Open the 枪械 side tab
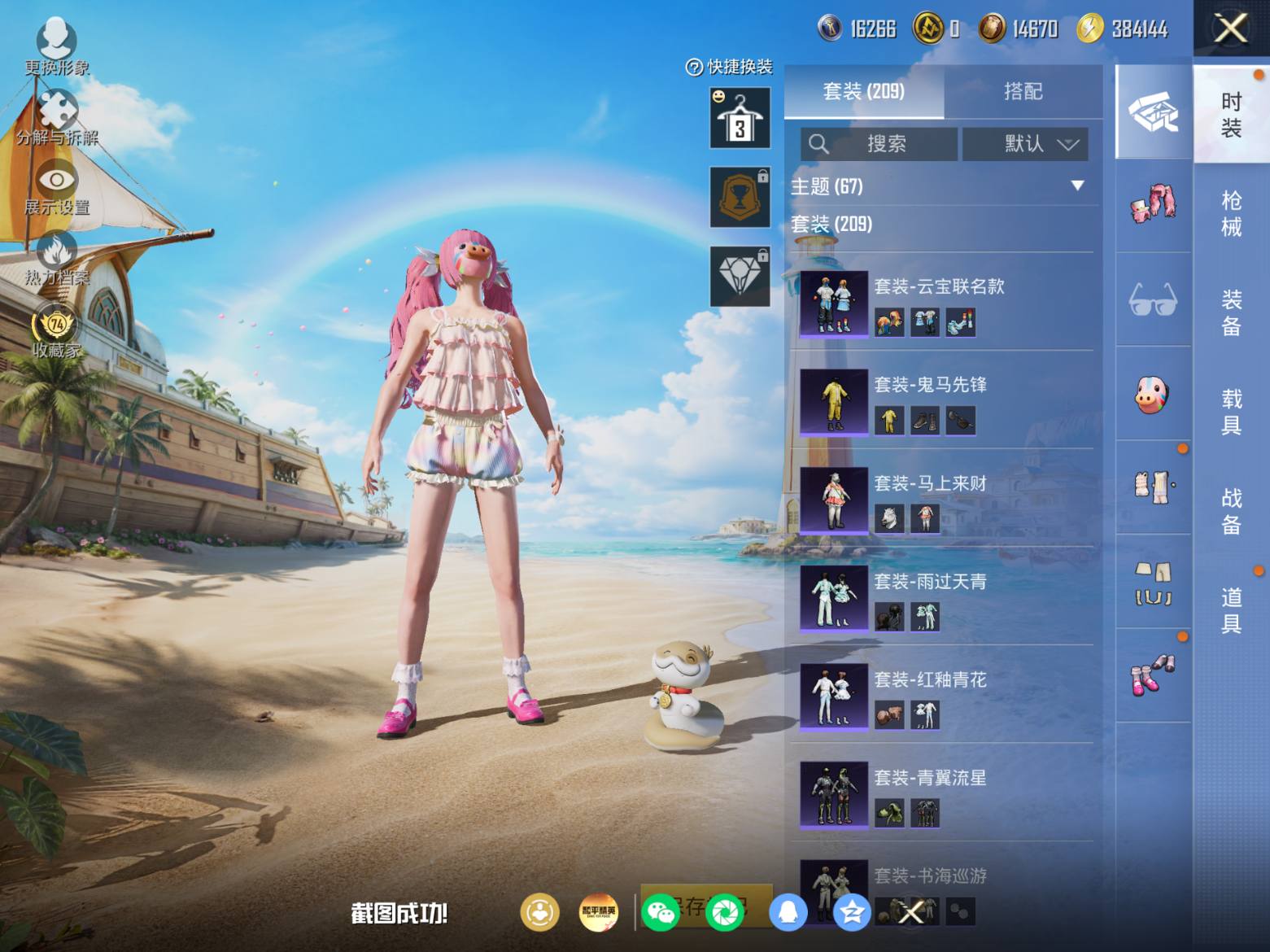The image size is (1270, 952). (x=1232, y=213)
